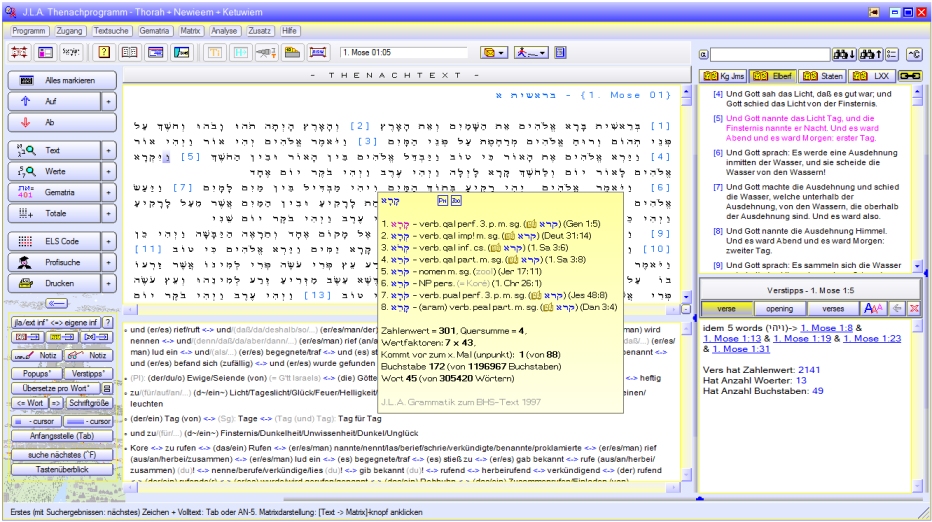The width and height of the screenshot is (932, 522).
Task: Click down arrow of translation panel scrollbar
Action: tap(917, 266)
